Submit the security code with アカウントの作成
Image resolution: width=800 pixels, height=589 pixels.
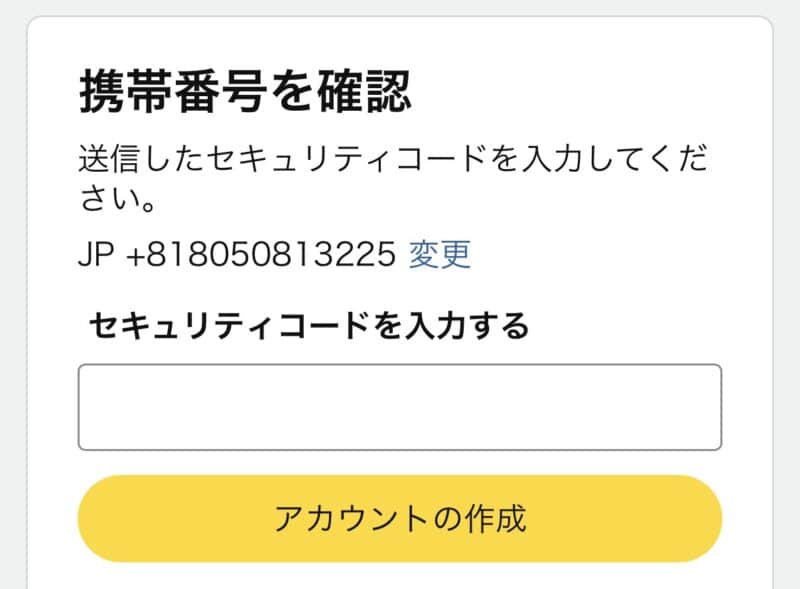point(400,518)
